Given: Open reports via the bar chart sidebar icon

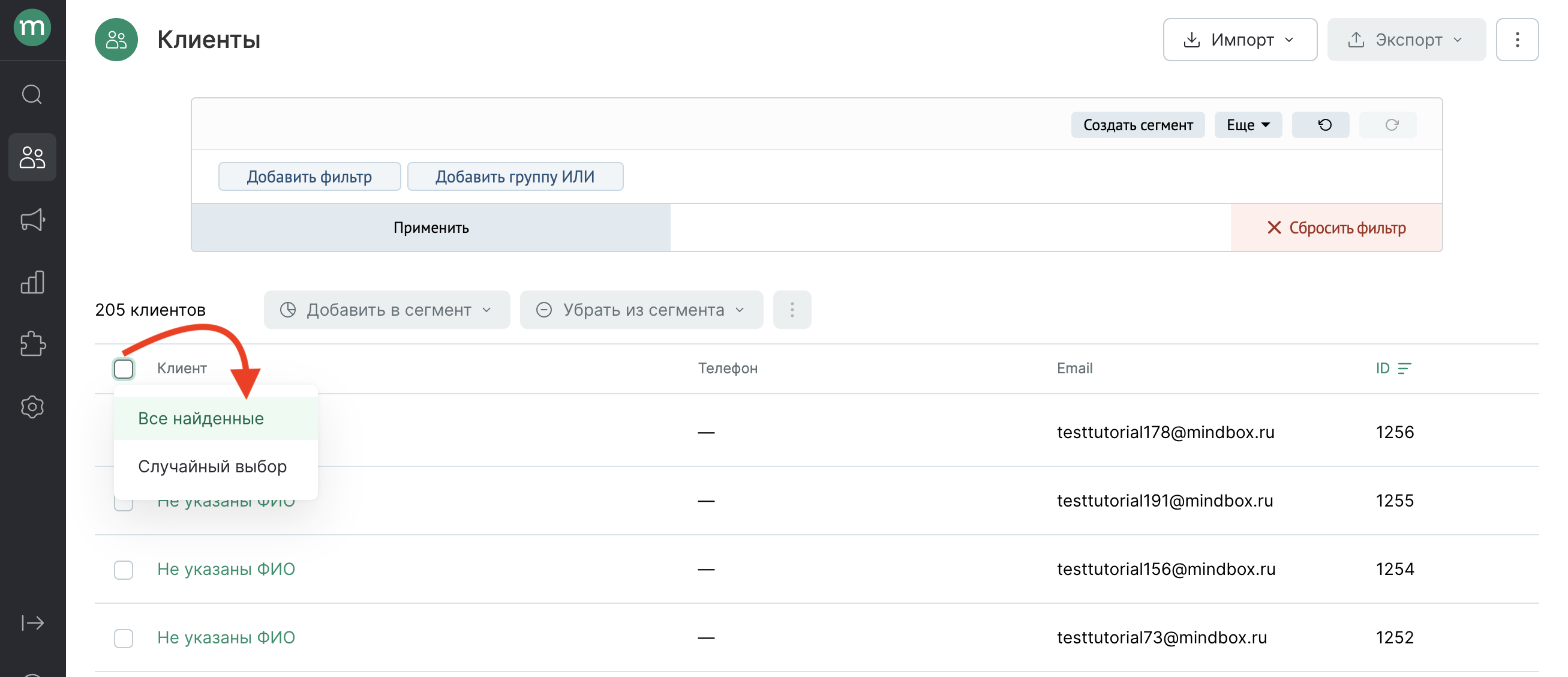Looking at the screenshot, I should [x=32, y=282].
